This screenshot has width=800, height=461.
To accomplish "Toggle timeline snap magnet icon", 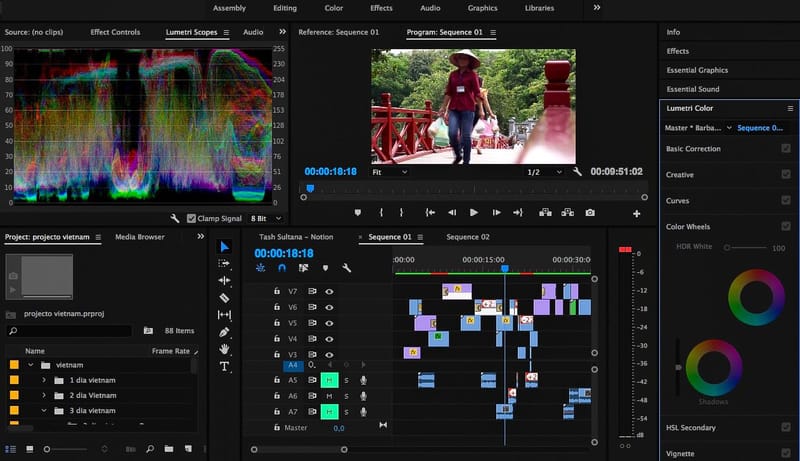I will pos(282,268).
